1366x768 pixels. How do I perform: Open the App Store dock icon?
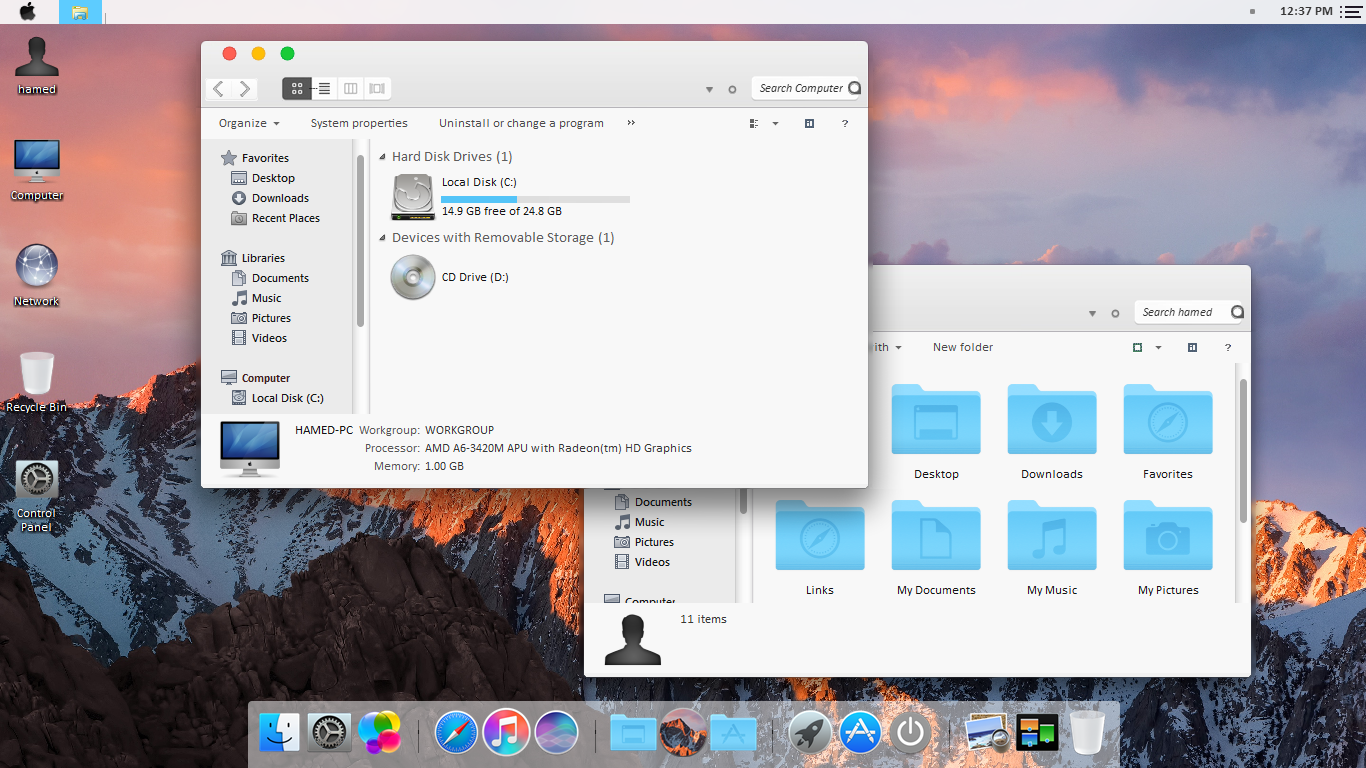[x=860, y=733]
